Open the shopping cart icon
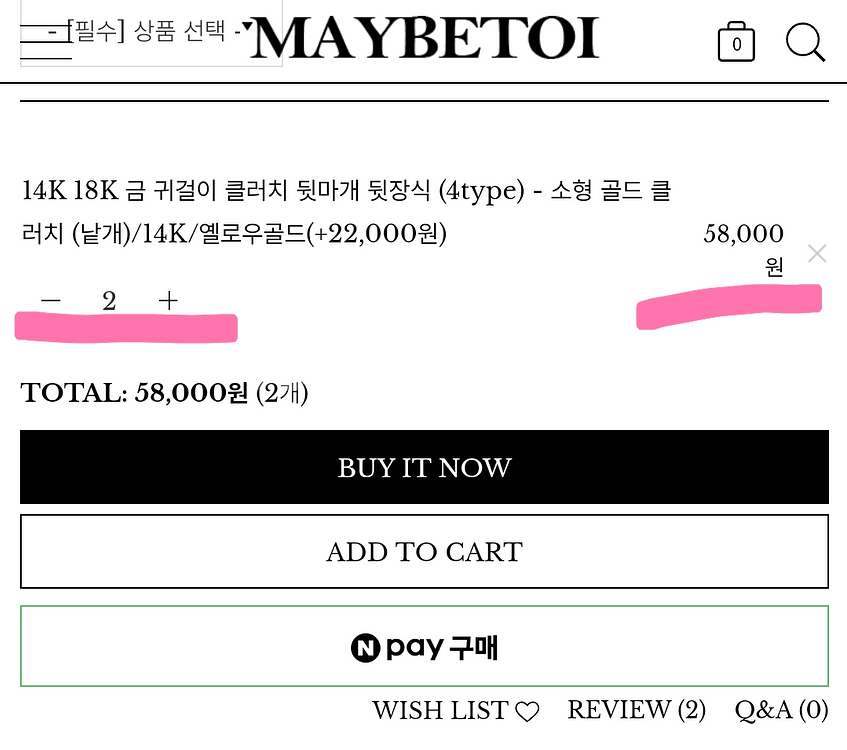The width and height of the screenshot is (847, 750). click(x=736, y=42)
